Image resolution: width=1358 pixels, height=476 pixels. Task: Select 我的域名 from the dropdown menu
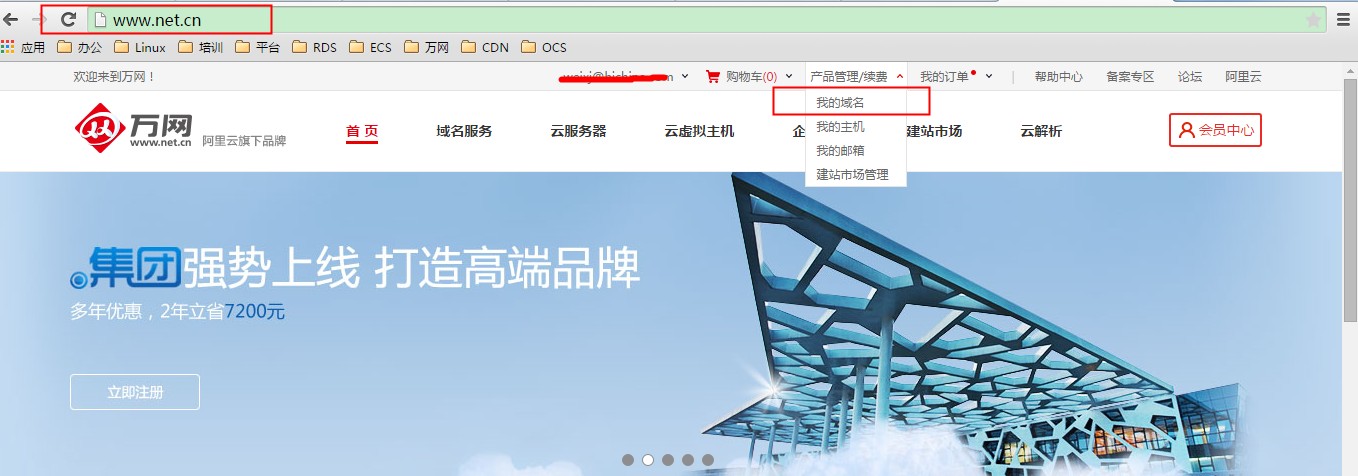(x=839, y=103)
